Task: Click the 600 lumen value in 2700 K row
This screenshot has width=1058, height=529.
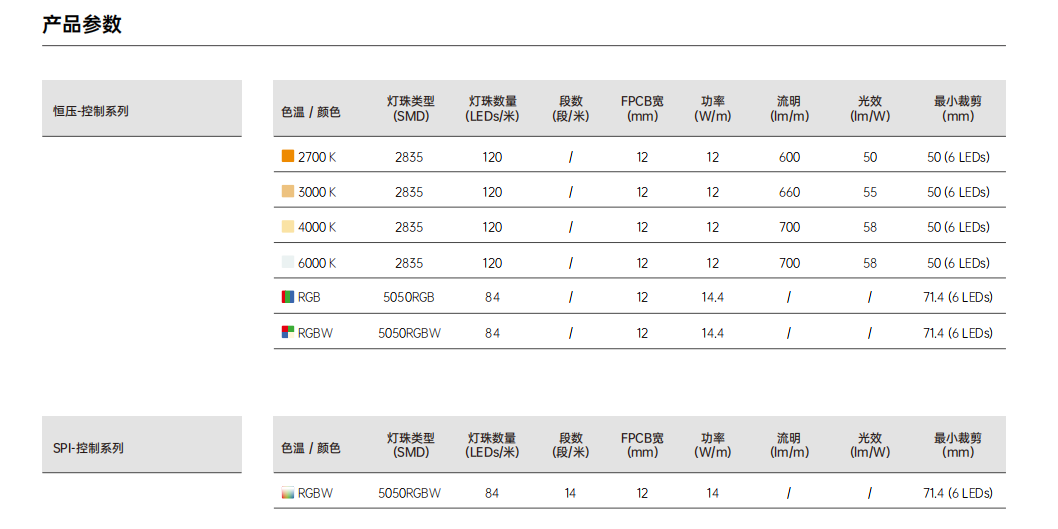Action: click(789, 157)
